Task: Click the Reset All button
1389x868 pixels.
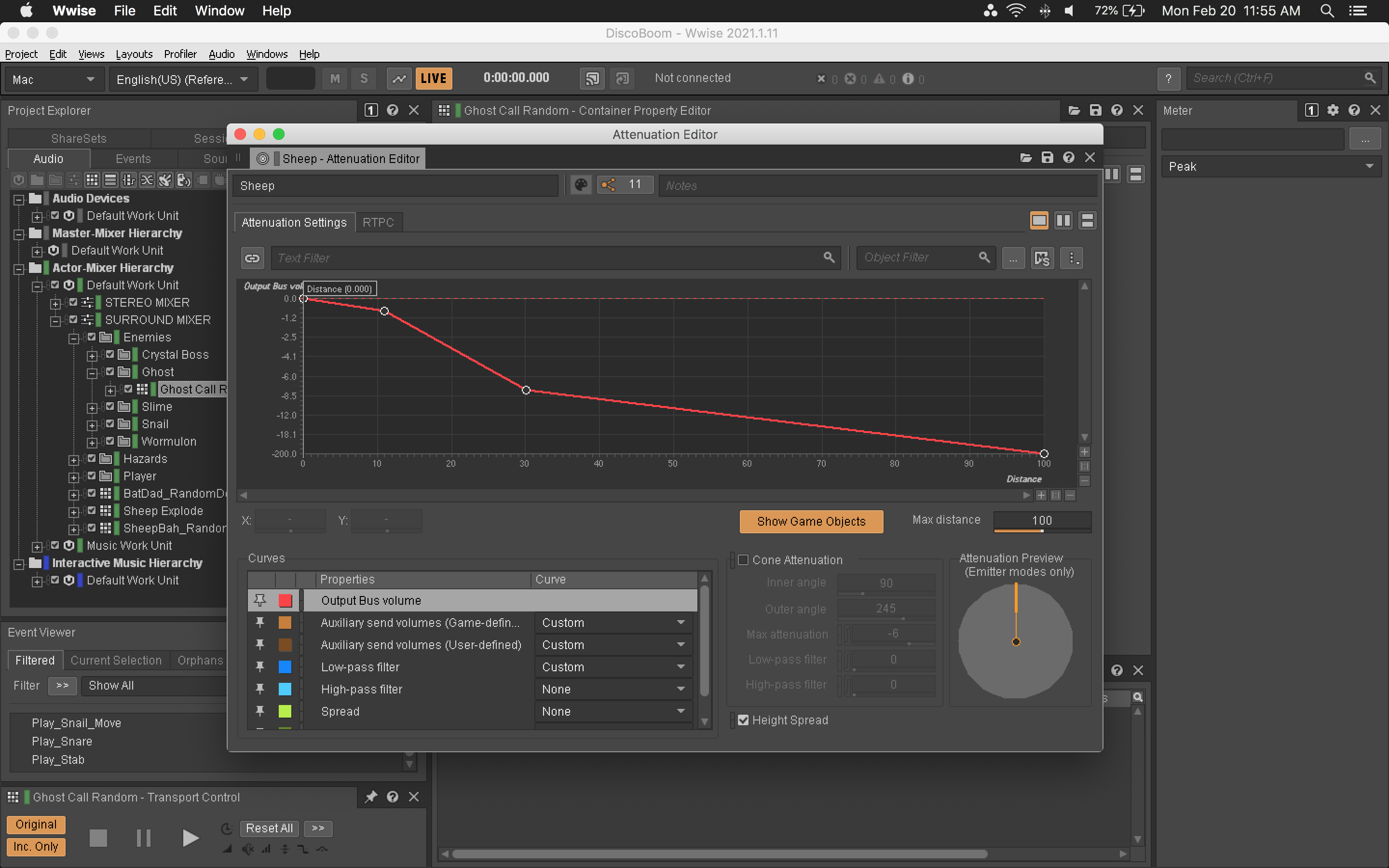Action: [269, 828]
